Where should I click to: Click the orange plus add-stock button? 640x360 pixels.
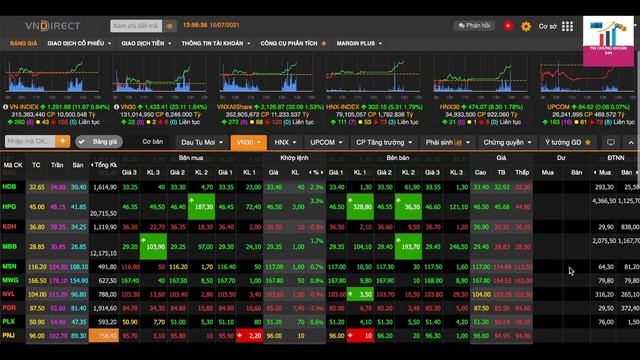62,141
